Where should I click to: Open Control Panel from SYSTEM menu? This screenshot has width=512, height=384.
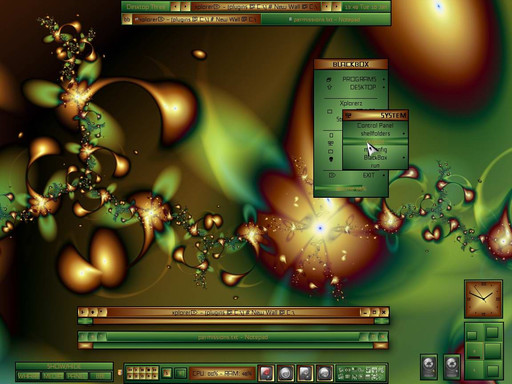tap(375, 126)
